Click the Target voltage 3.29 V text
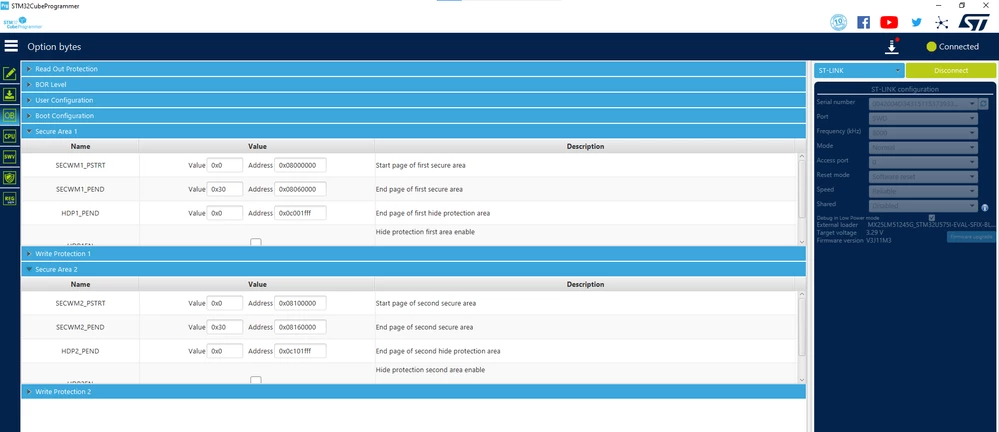Image resolution: width=999 pixels, height=432 pixels. (x=875, y=233)
